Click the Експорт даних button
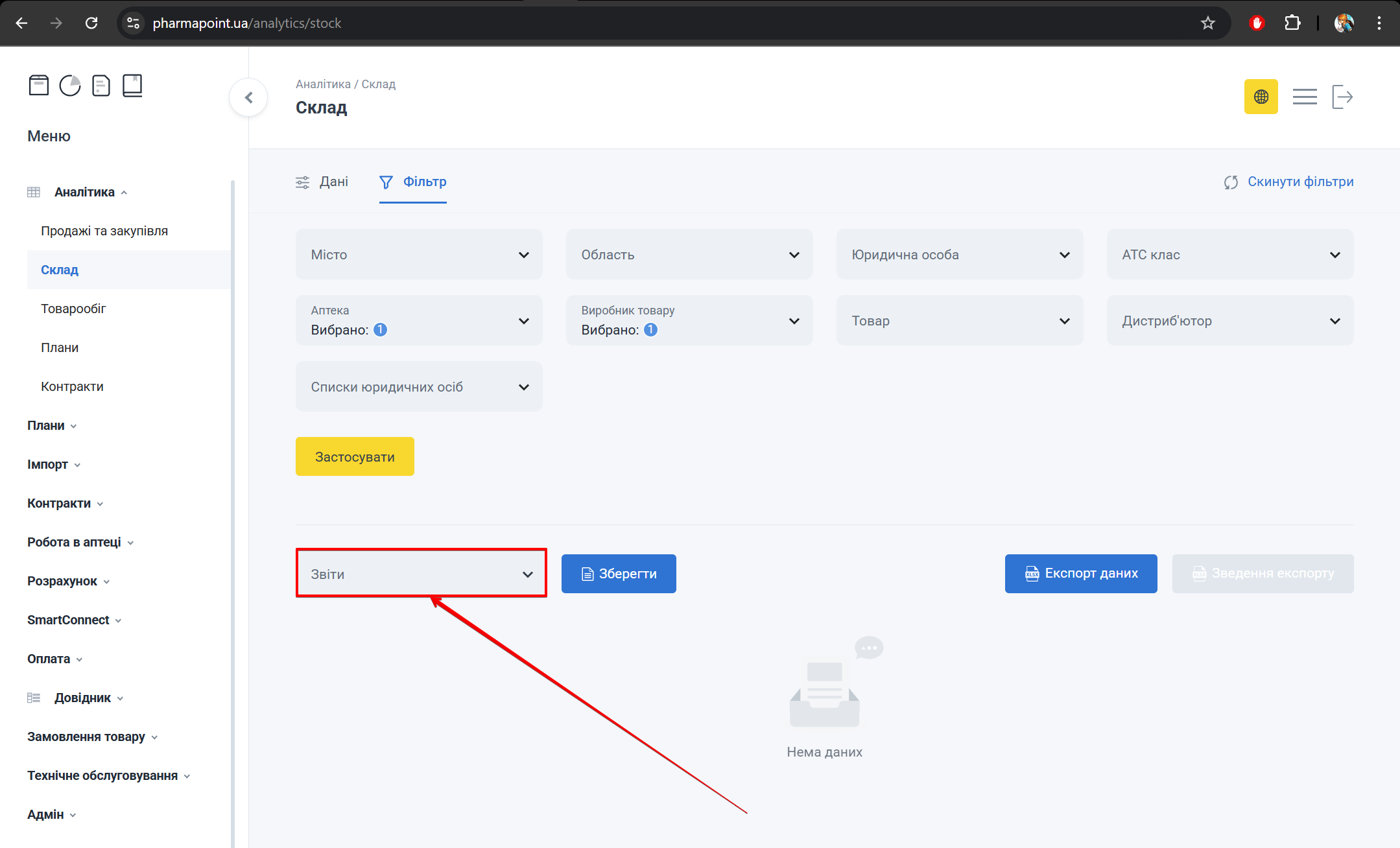 (1080, 573)
